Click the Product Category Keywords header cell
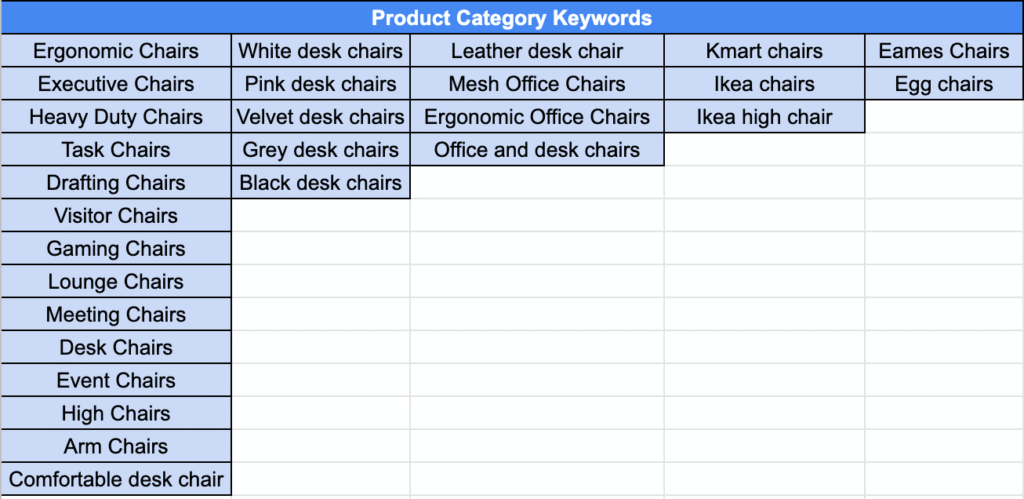1024x499 pixels. tap(511, 18)
